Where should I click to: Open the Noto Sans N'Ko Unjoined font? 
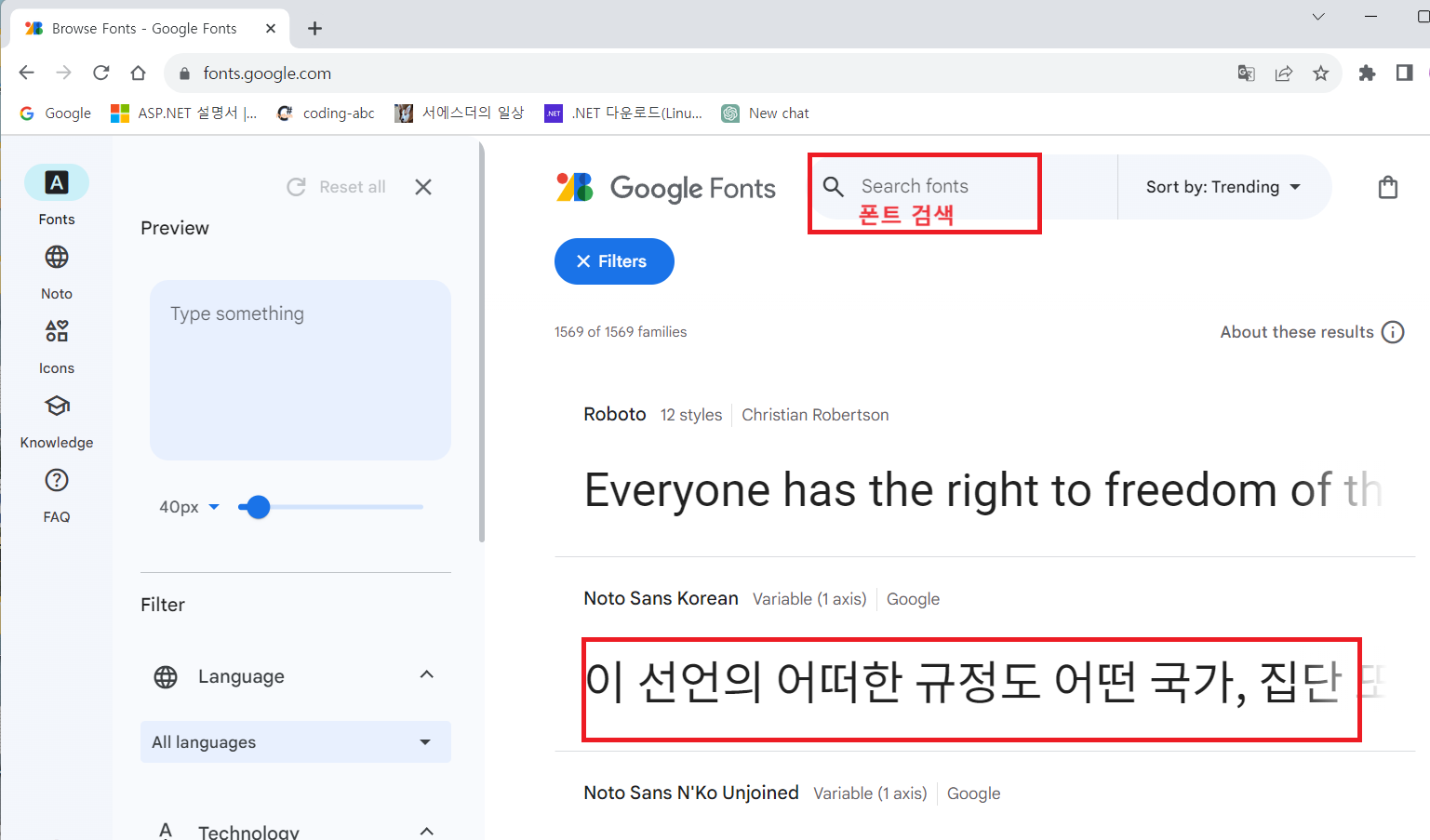pos(691,793)
